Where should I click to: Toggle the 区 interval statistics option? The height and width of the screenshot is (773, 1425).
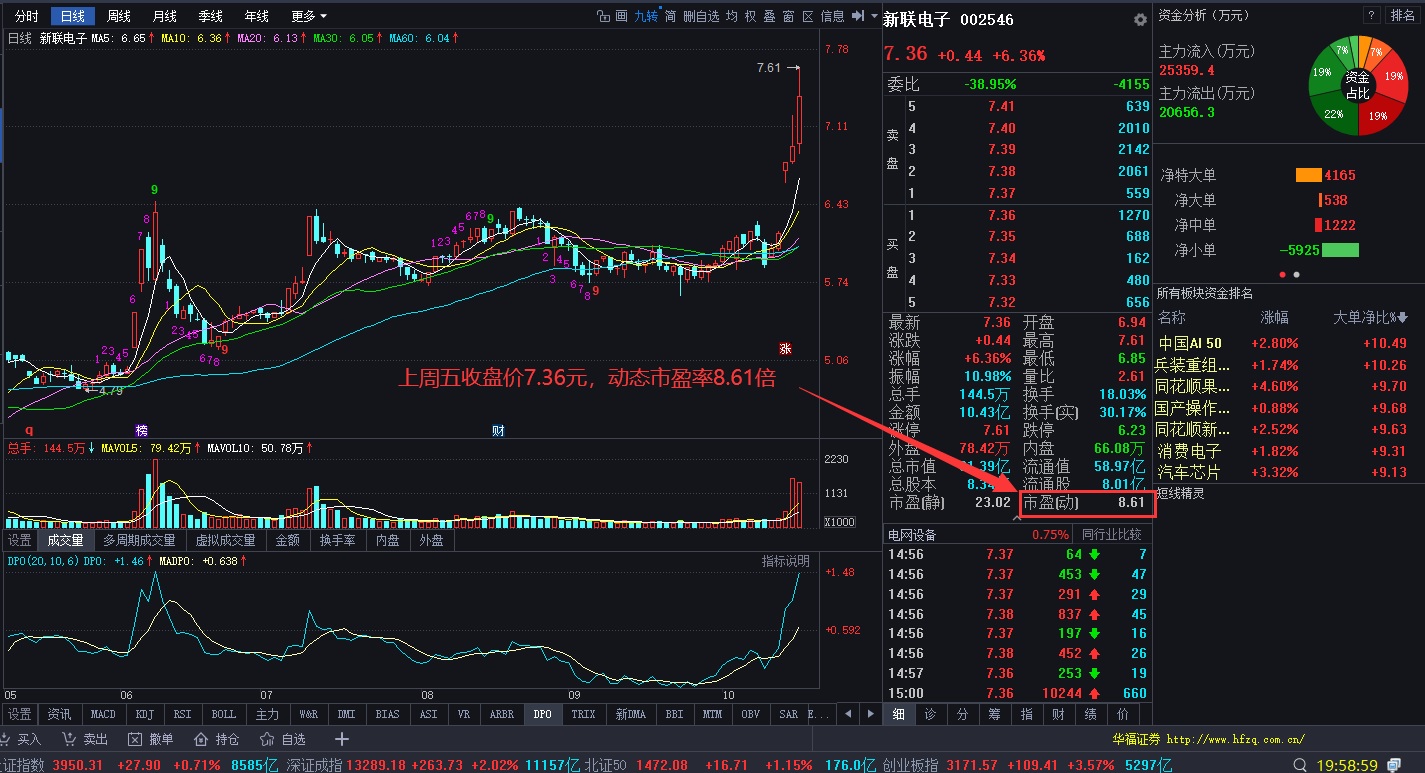tap(807, 16)
